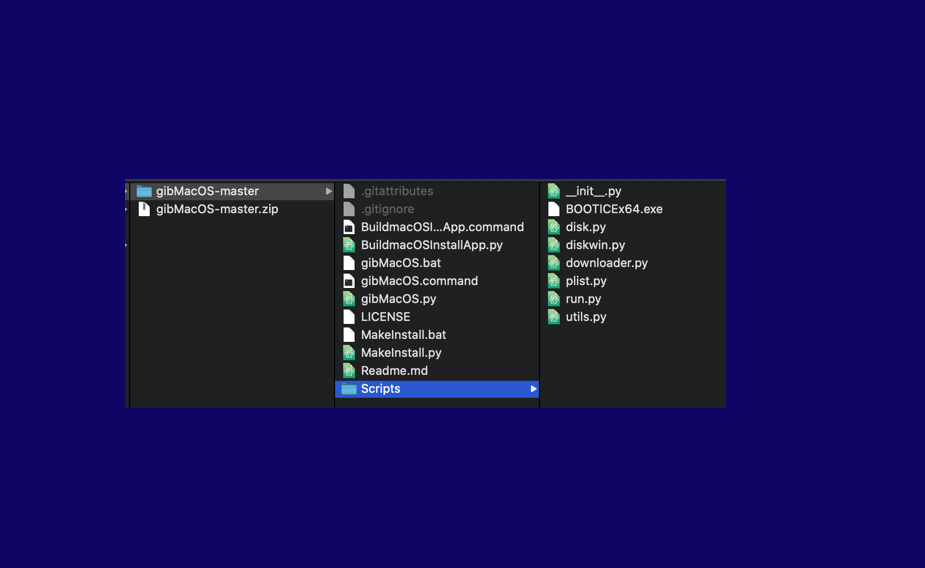Select MakeInstall.py file name
This screenshot has width=925, height=568.
point(401,353)
